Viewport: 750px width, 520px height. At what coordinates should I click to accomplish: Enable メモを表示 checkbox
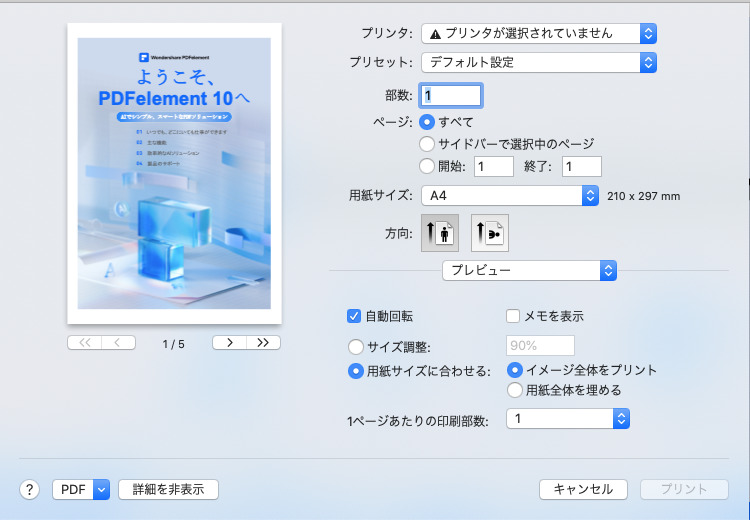[x=513, y=316]
